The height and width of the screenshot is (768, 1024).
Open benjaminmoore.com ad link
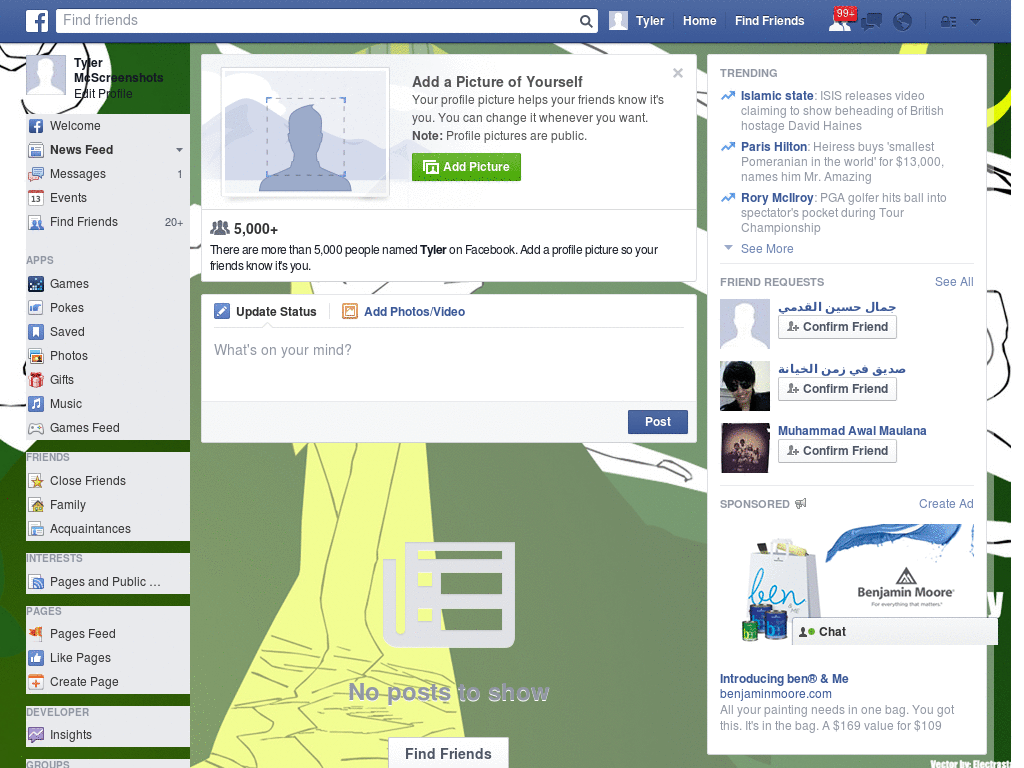(x=775, y=694)
